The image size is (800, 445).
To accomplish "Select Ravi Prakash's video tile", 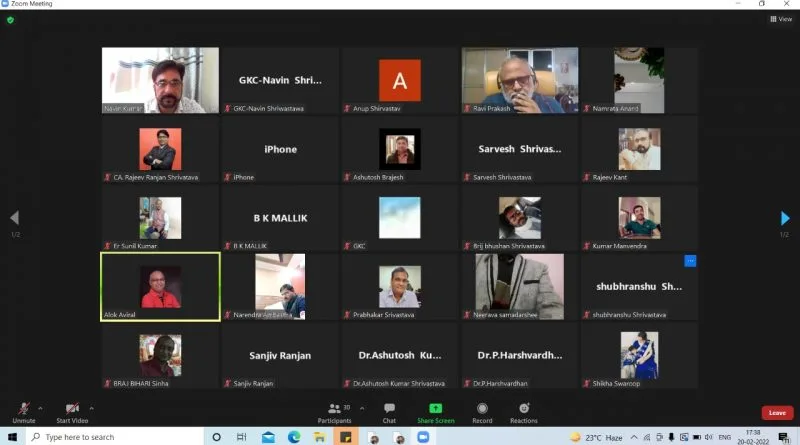I will (519, 80).
